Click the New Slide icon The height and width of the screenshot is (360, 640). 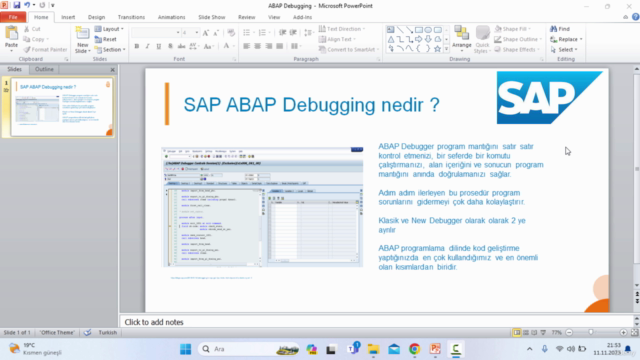82,33
